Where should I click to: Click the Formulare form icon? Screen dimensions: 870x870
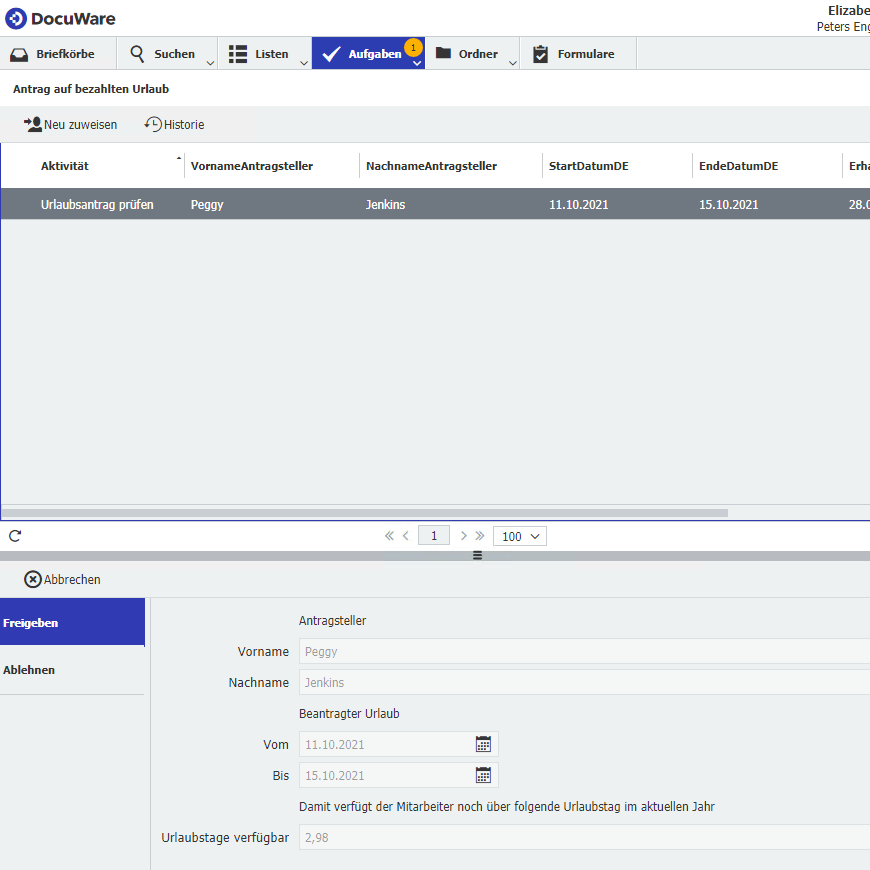541,53
